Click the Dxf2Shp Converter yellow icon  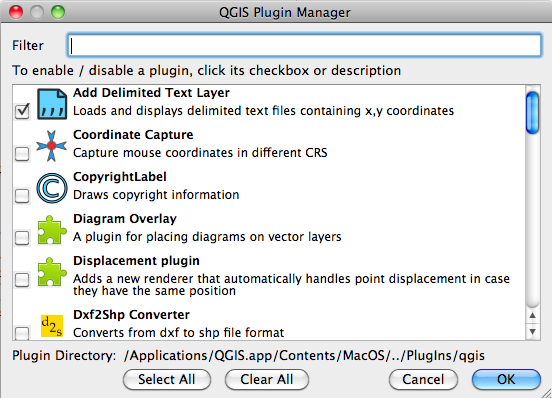coord(52,326)
